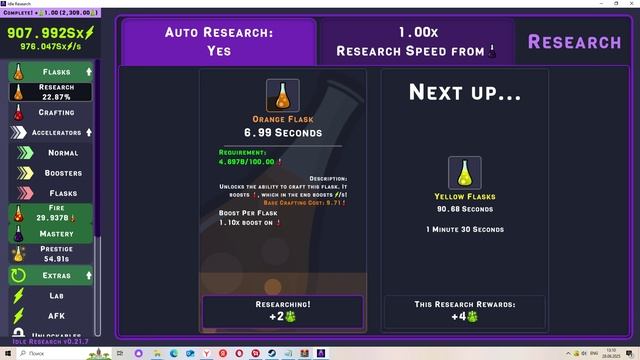Click the white chevrons Accelerators icon
Image resolution: width=640 pixels, height=360 pixels.
pyautogui.click(x=18, y=133)
